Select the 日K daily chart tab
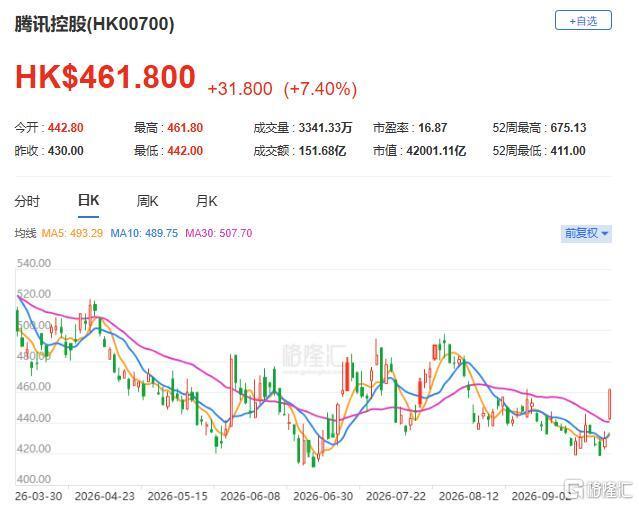639x506 pixels. [88, 200]
